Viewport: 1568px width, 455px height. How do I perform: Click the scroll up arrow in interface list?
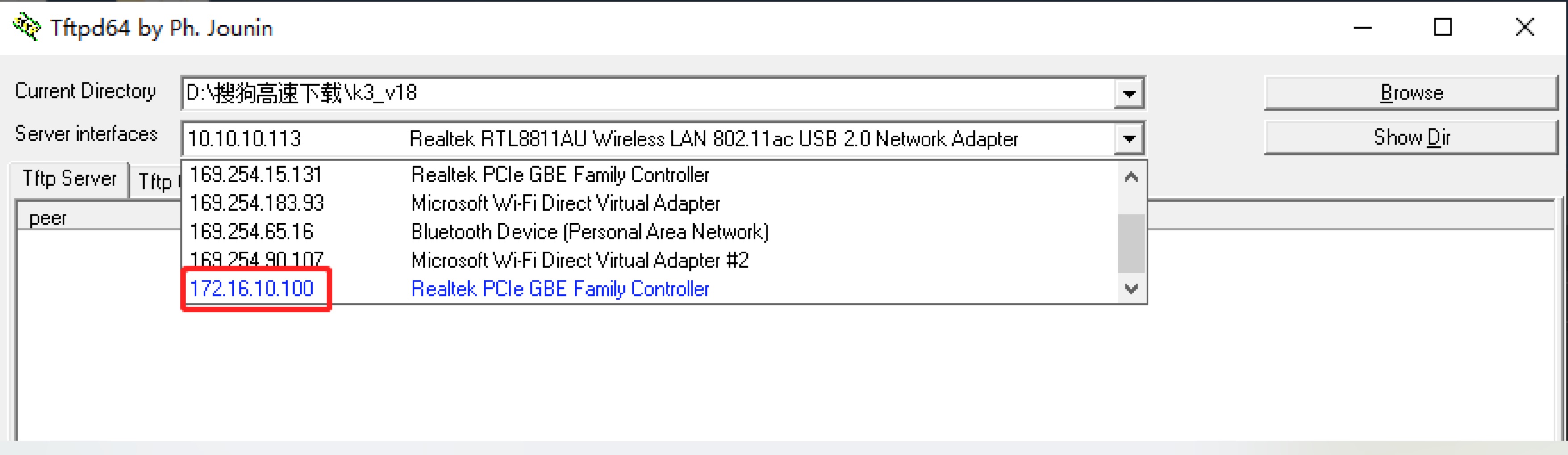tap(1131, 177)
